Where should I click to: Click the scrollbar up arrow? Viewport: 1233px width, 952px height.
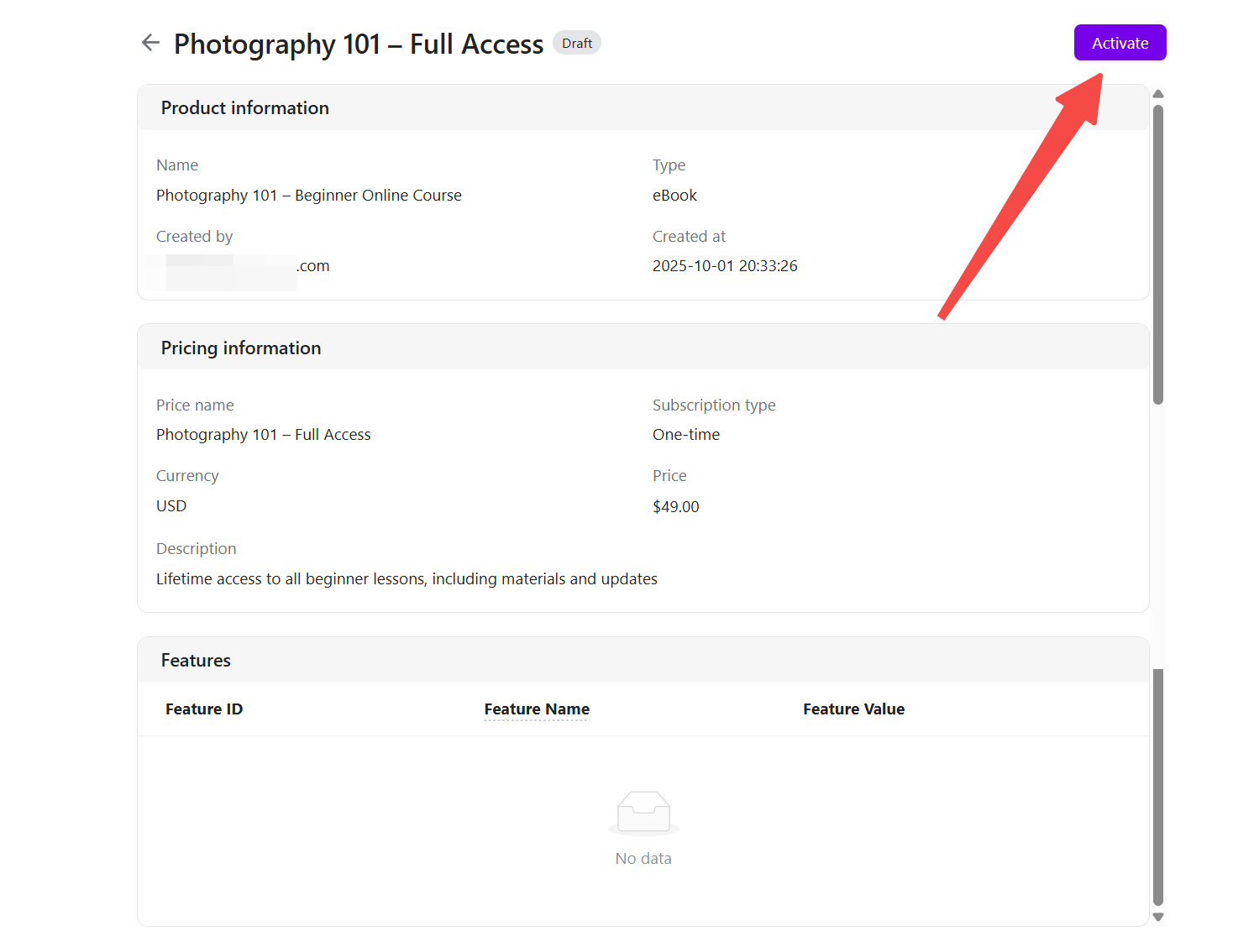pyautogui.click(x=1158, y=94)
